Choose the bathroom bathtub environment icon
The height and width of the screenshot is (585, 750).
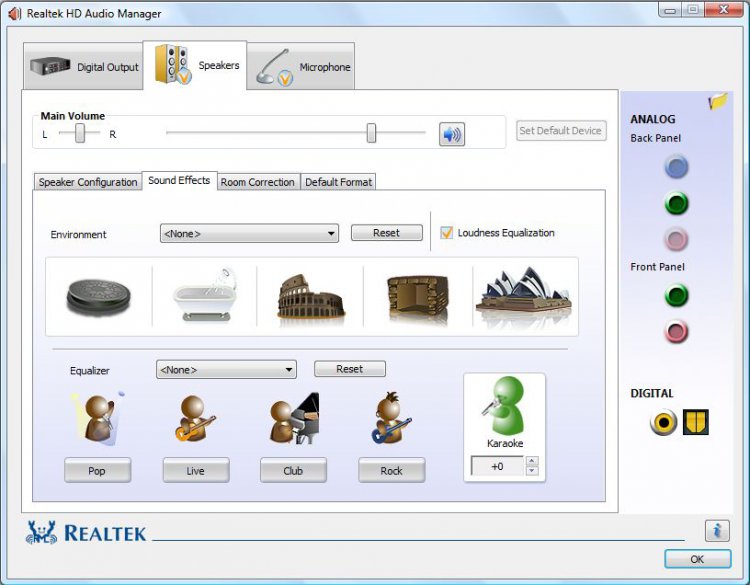(206, 295)
